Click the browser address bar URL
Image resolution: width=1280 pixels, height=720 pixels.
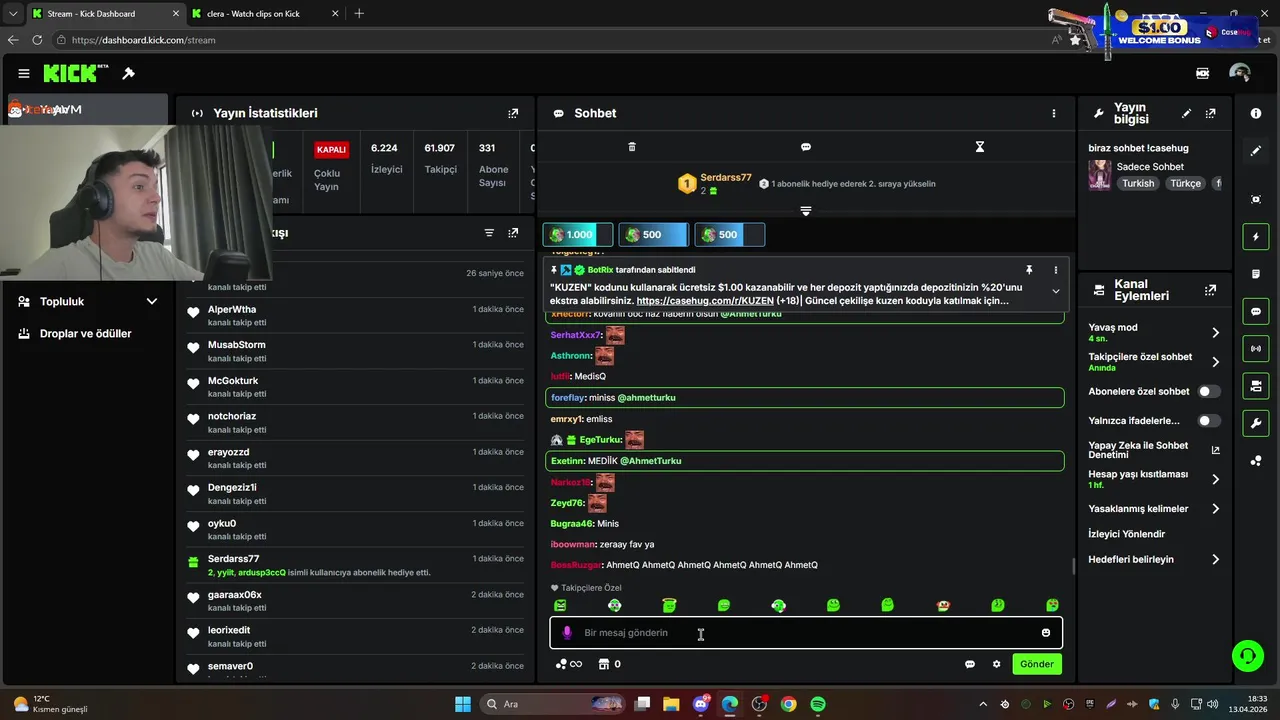click(x=144, y=40)
